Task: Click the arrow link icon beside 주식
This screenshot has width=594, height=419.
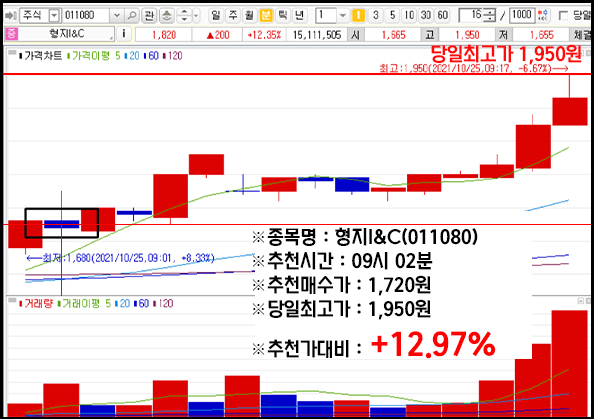Action: pos(11,16)
